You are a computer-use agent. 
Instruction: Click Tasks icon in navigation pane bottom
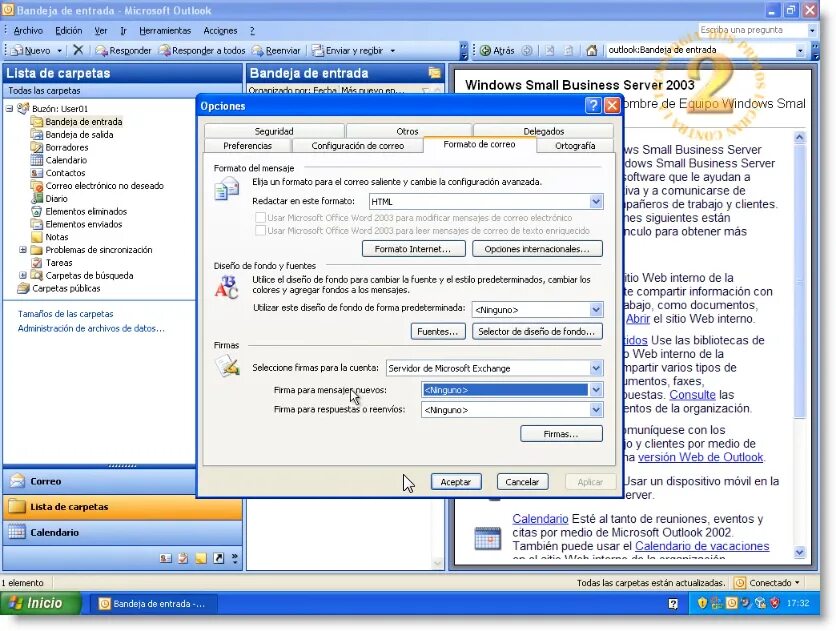pos(183,558)
